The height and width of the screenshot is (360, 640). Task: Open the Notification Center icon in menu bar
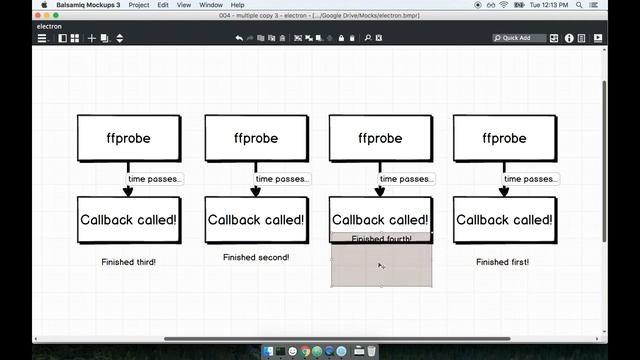click(x=594, y=5)
